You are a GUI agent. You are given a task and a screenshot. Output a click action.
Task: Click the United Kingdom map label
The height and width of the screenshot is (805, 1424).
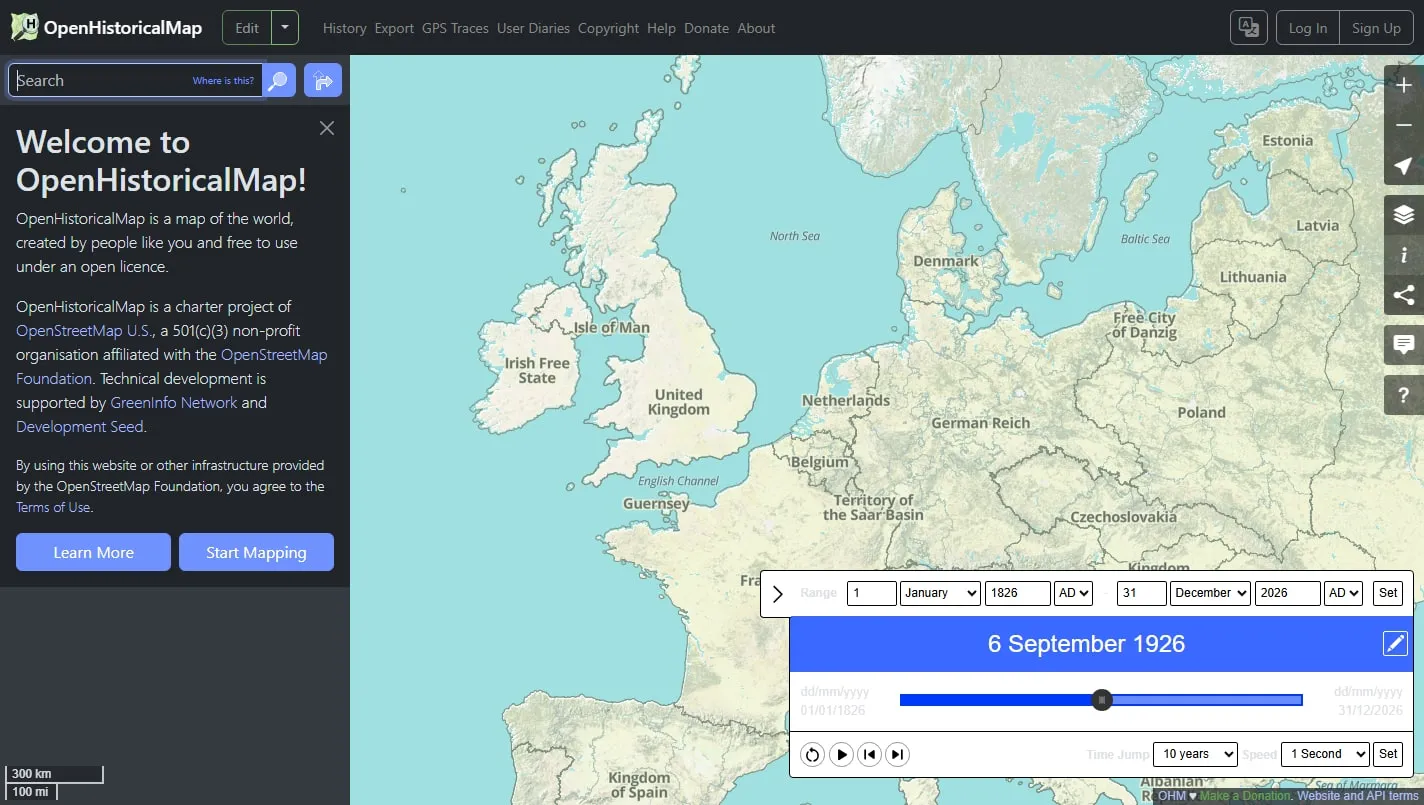pos(679,402)
